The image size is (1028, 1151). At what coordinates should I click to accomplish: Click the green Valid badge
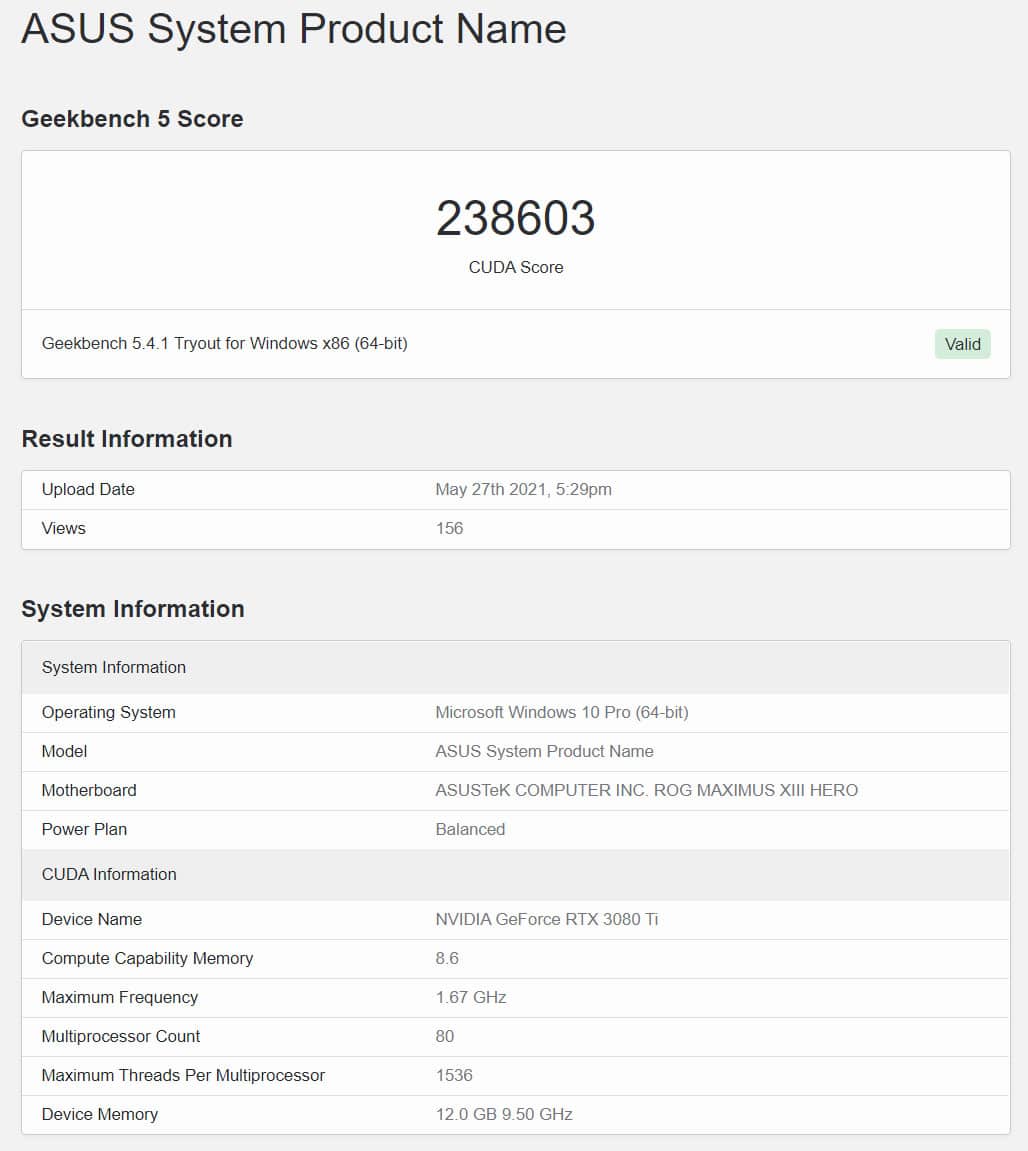[x=962, y=344]
